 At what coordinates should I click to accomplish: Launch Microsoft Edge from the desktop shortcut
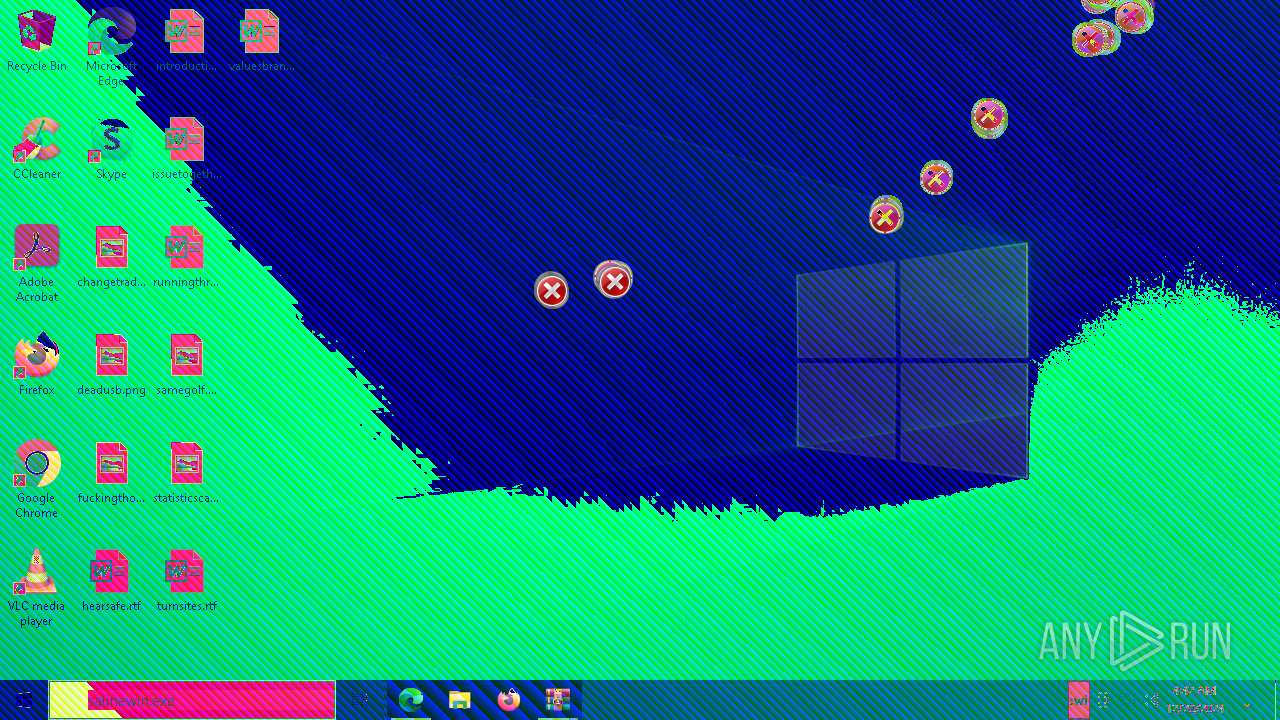111,47
